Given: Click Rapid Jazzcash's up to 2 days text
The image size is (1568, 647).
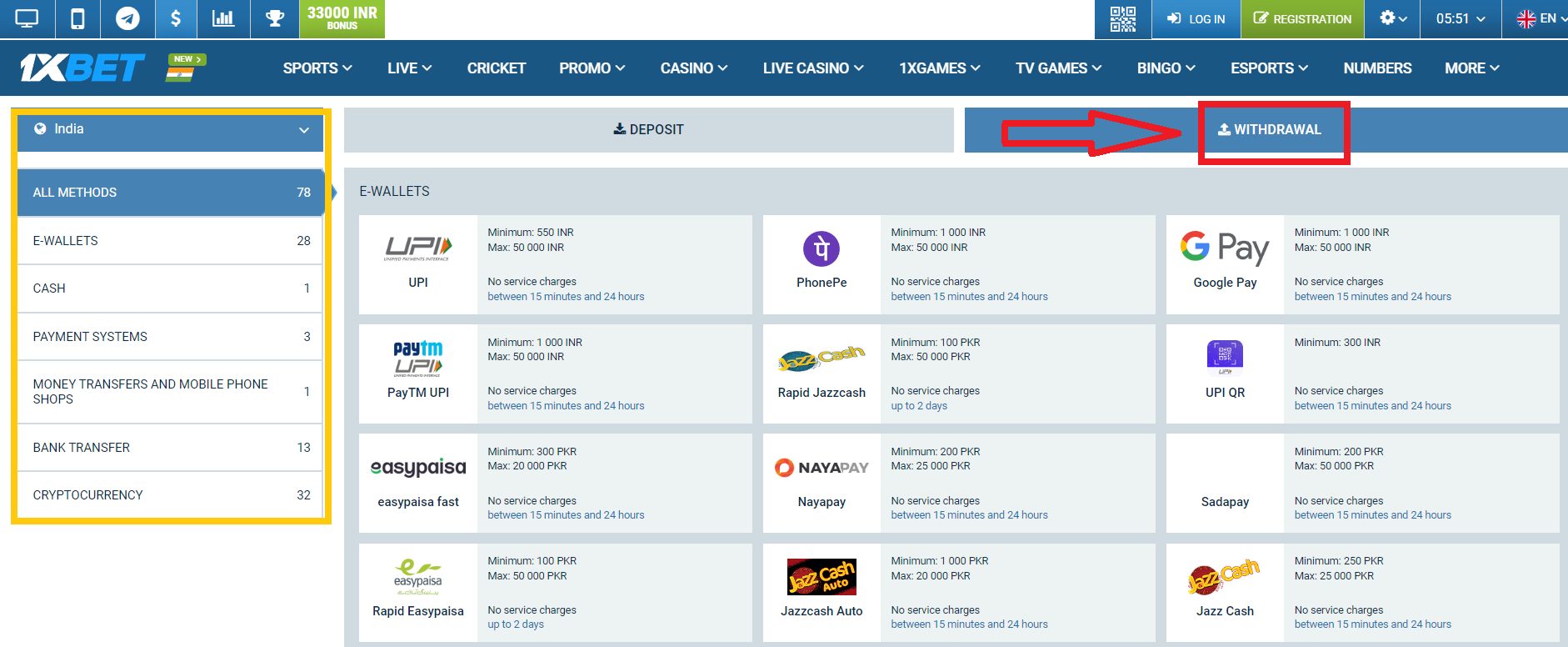Looking at the screenshot, I should tap(919, 406).
